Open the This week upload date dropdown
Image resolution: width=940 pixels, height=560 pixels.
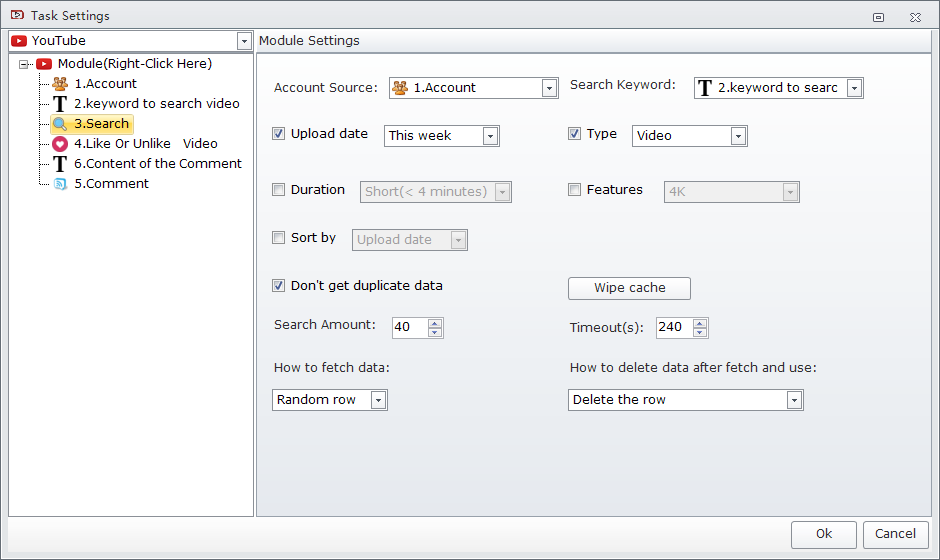490,136
